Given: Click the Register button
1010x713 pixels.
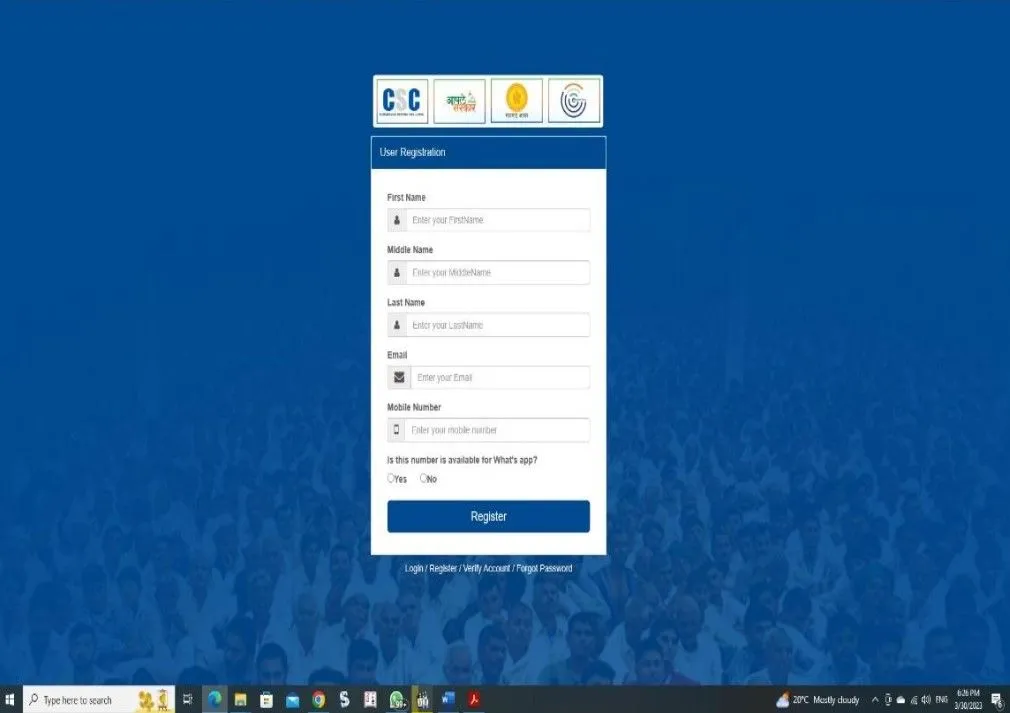Looking at the screenshot, I should point(488,517).
